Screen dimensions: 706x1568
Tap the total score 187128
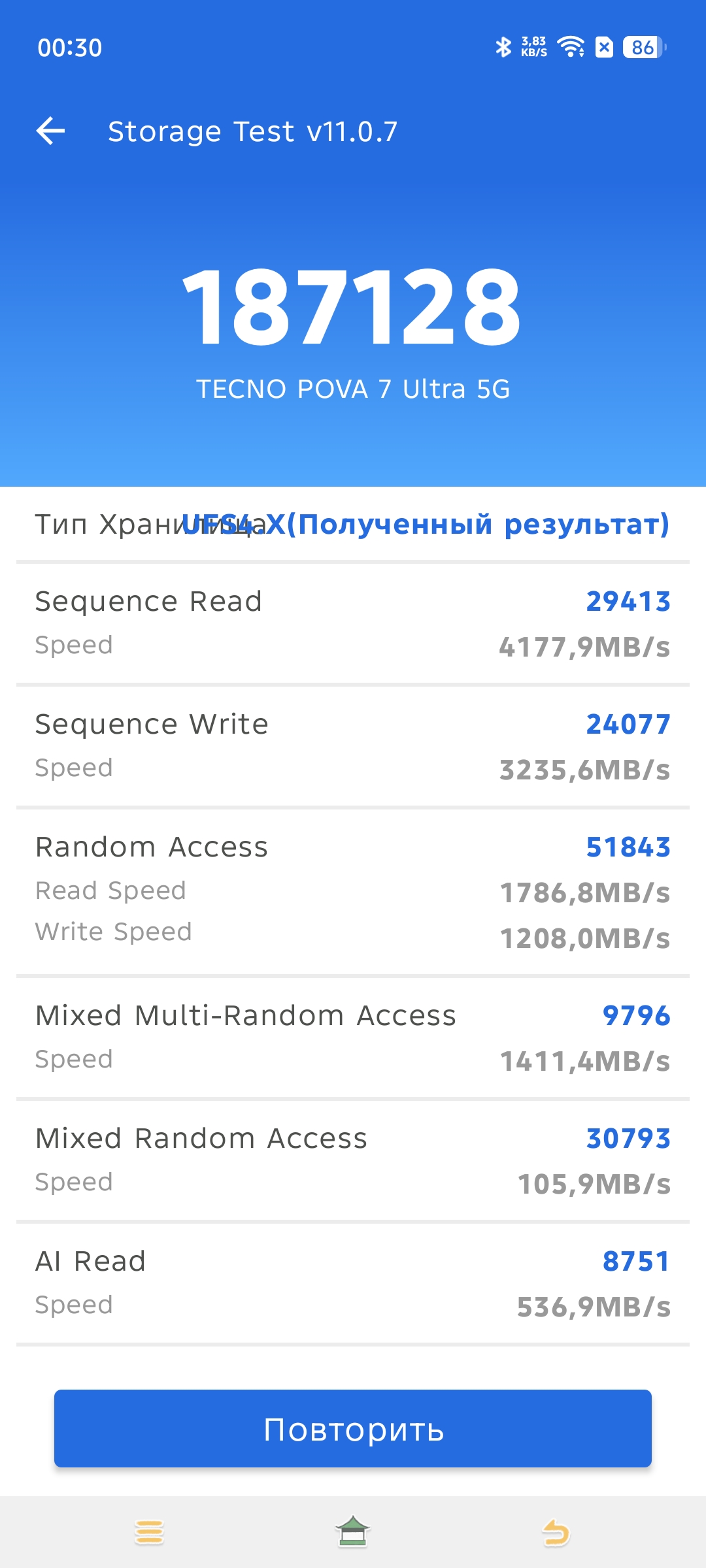(352, 307)
